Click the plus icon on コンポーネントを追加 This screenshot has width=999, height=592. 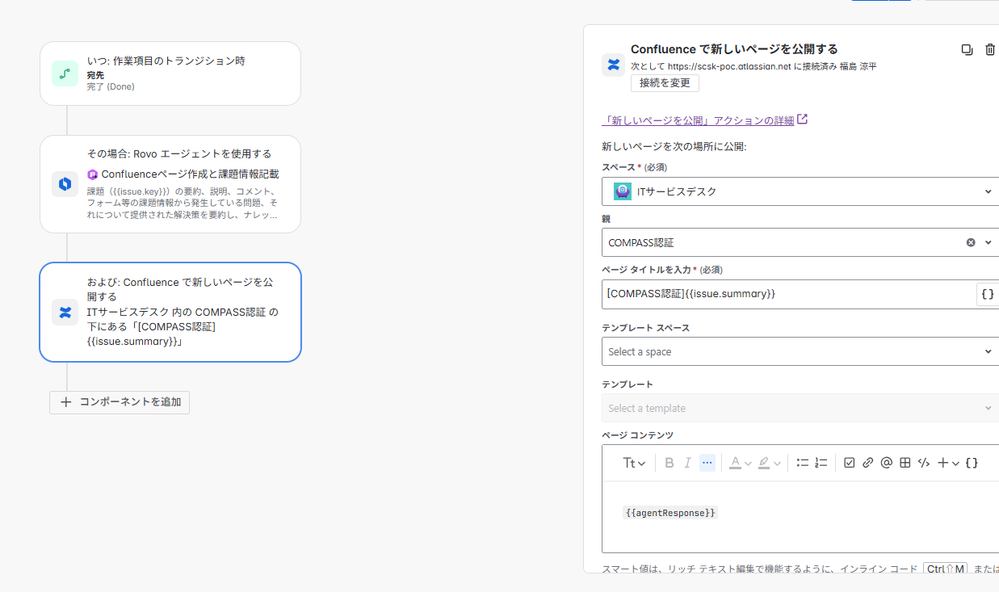66,402
